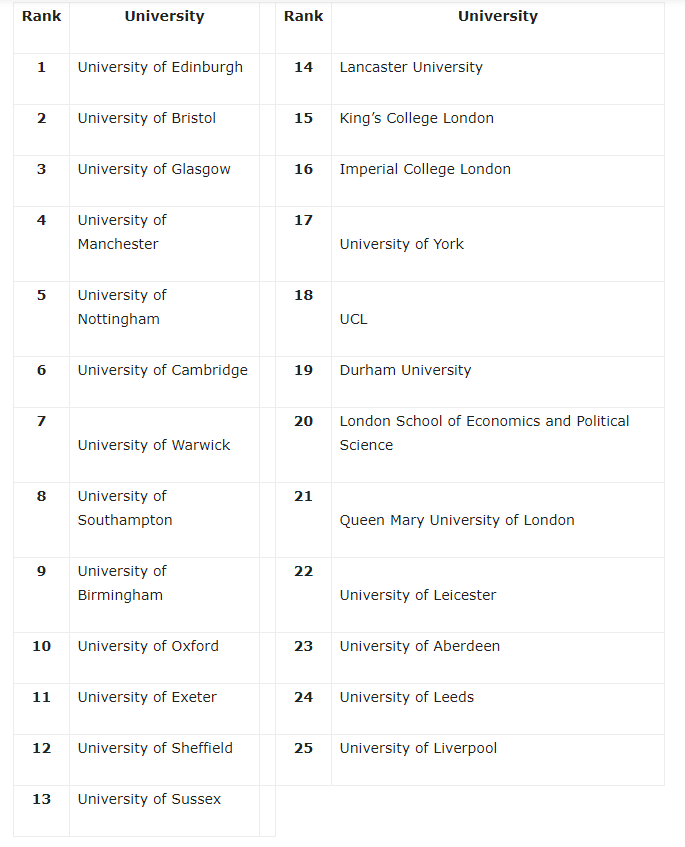The image size is (685, 847).
Task: Select the University of Exeter cell
Action: pyautogui.click(x=147, y=697)
